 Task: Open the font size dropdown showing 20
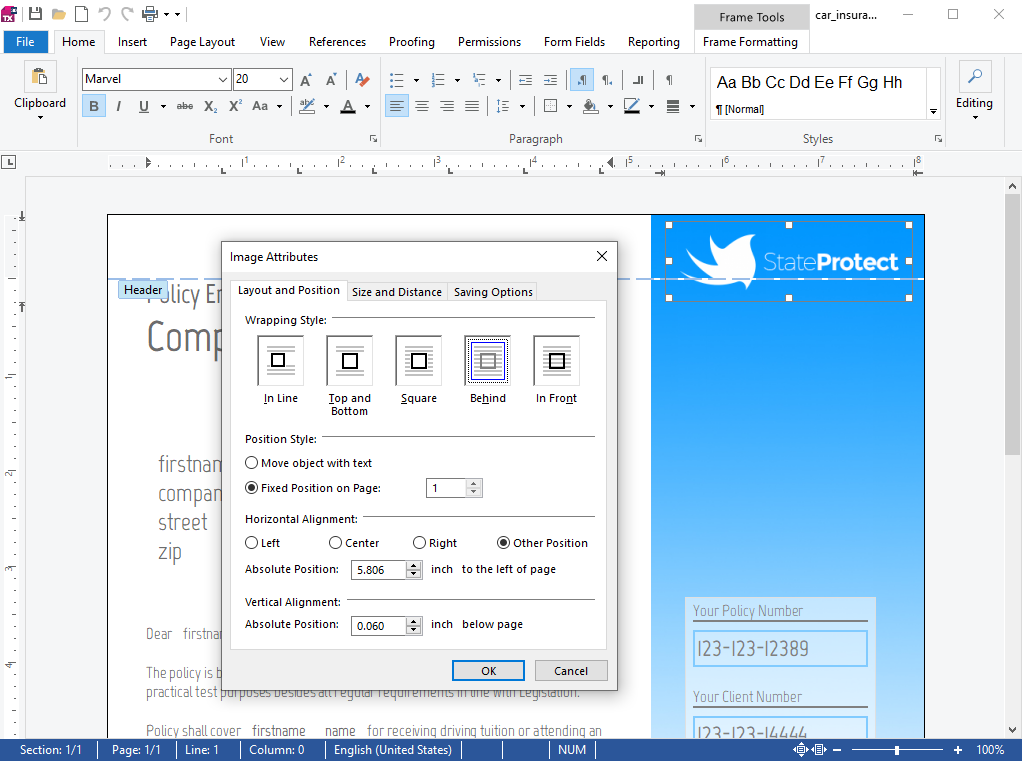pyautogui.click(x=284, y=79)
